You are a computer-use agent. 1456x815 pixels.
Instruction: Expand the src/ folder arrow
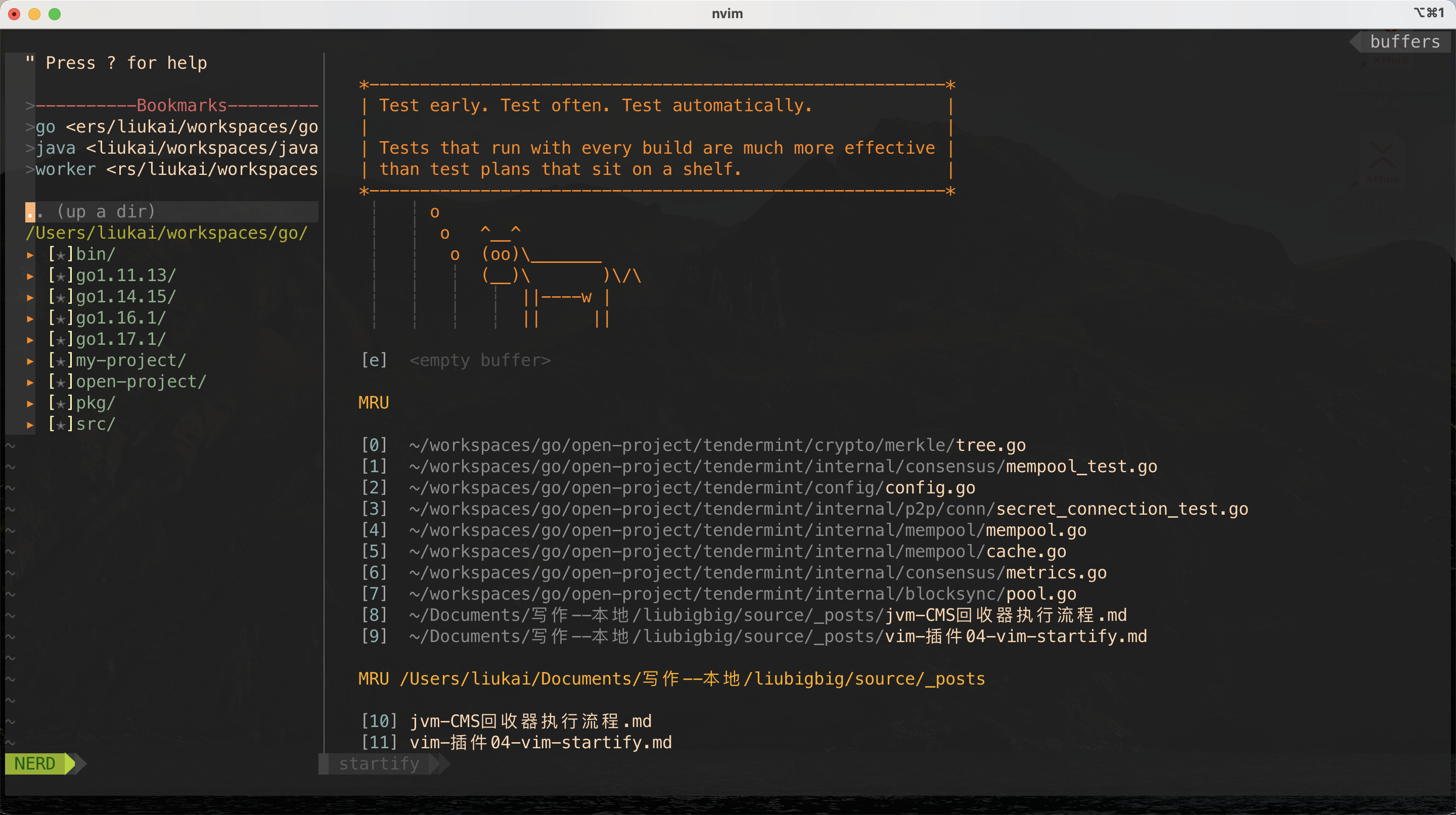coord(30,425)
